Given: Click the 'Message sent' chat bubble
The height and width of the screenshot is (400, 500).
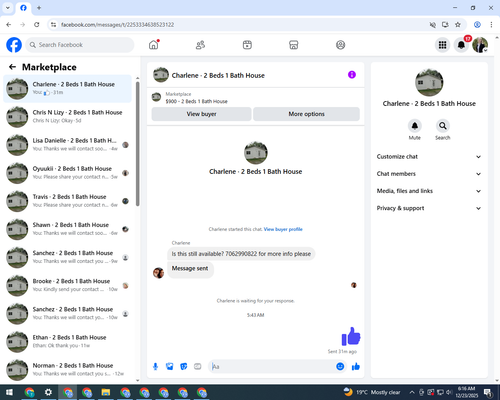Looking at the screenshot, I should (190, 269).
